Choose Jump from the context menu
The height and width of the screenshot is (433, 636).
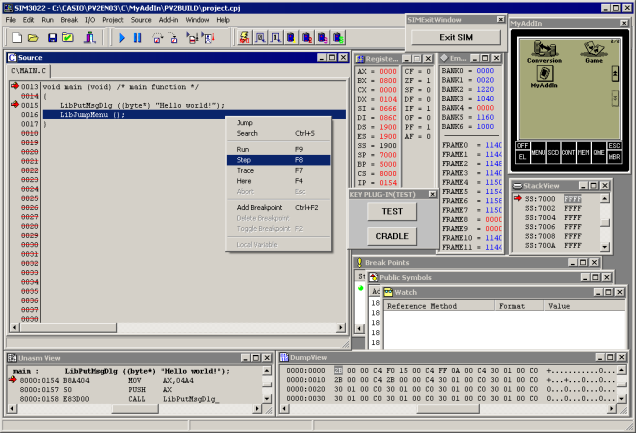pos(278,122)
